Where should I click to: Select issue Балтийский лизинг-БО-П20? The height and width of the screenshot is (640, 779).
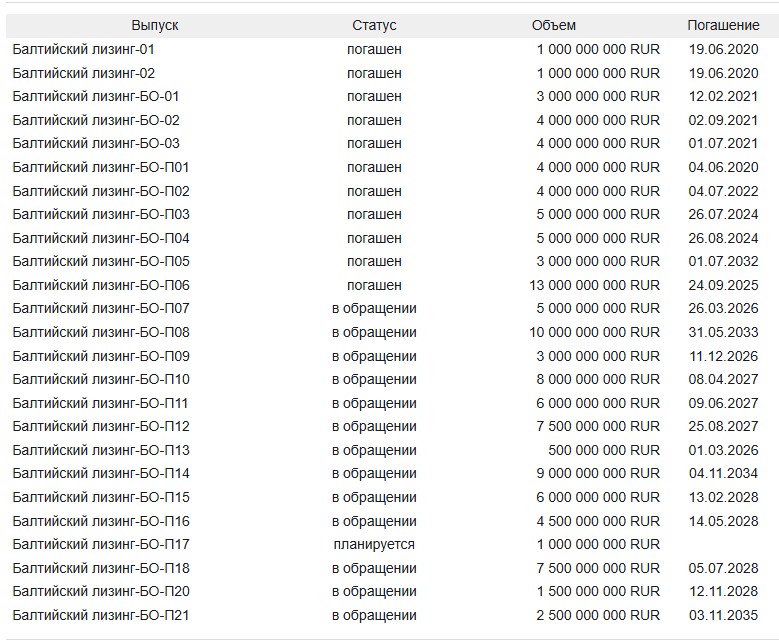(101, 591)
